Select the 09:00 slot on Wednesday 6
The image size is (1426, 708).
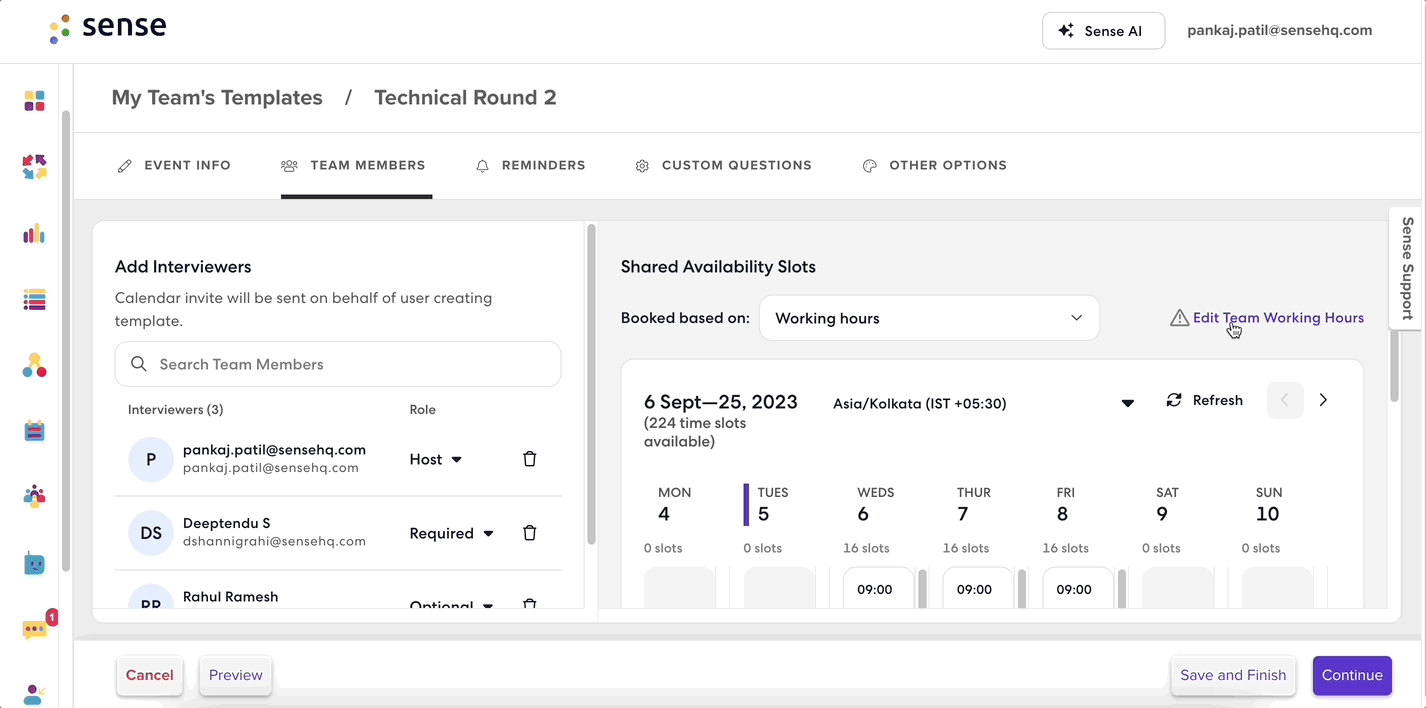point(878,589)
